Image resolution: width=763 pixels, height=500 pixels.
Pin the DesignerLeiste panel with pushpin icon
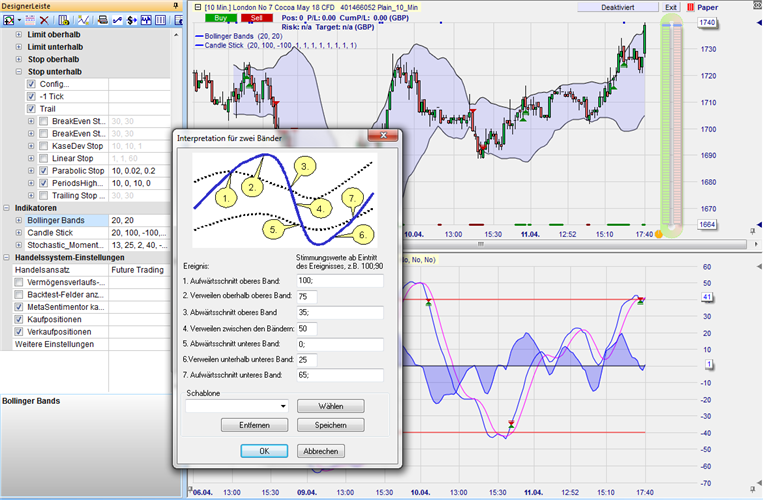(x=176, y=6)
